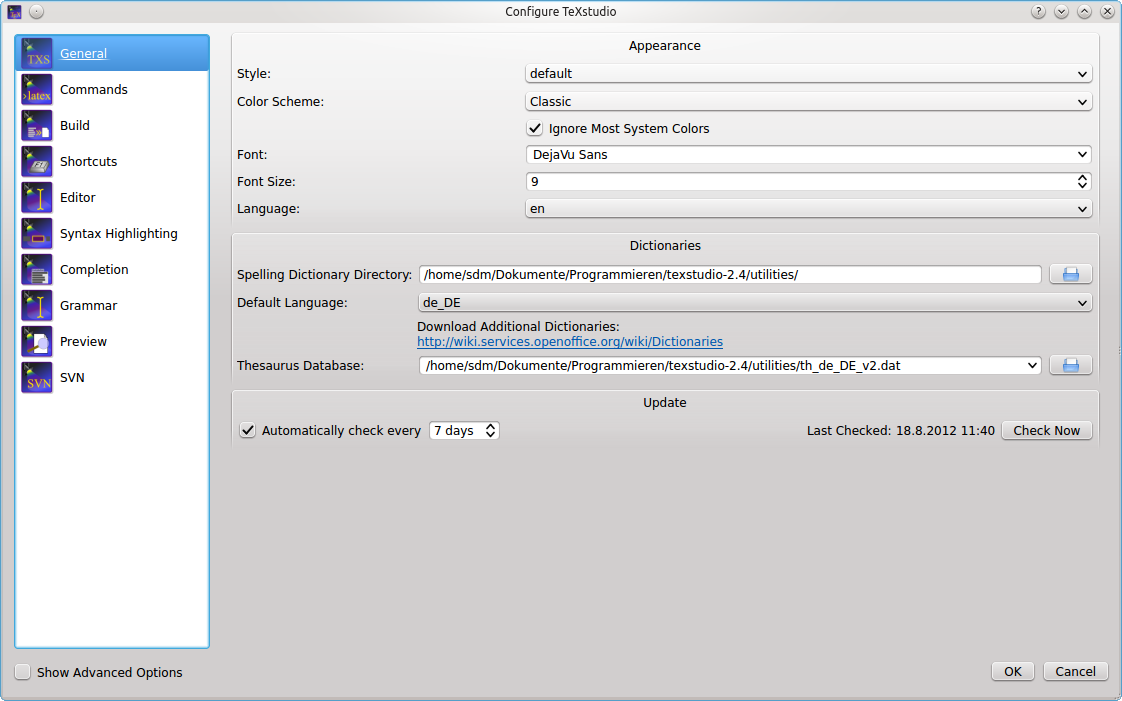Browse for Spelling Dictionary Directory folder
This screenshot has width=1122, height=701.
pos(1070,274)
